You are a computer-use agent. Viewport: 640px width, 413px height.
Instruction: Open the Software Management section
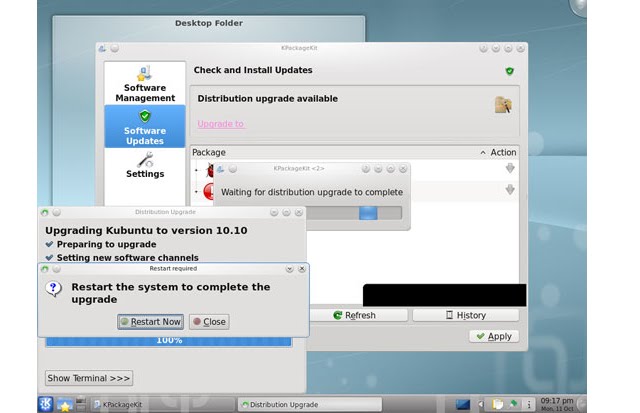tap(145, 84)
